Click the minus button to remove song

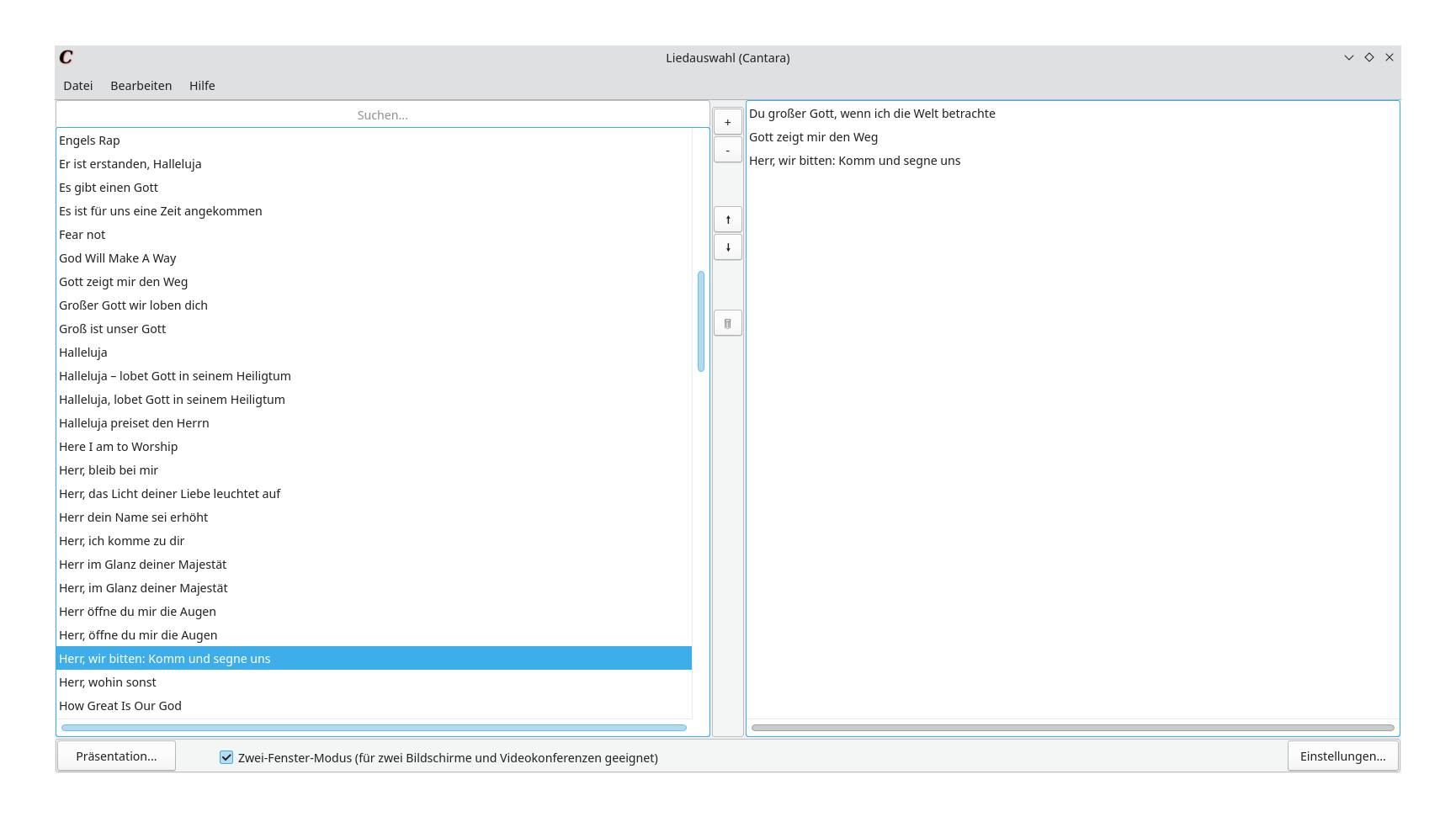coord(728,150)
